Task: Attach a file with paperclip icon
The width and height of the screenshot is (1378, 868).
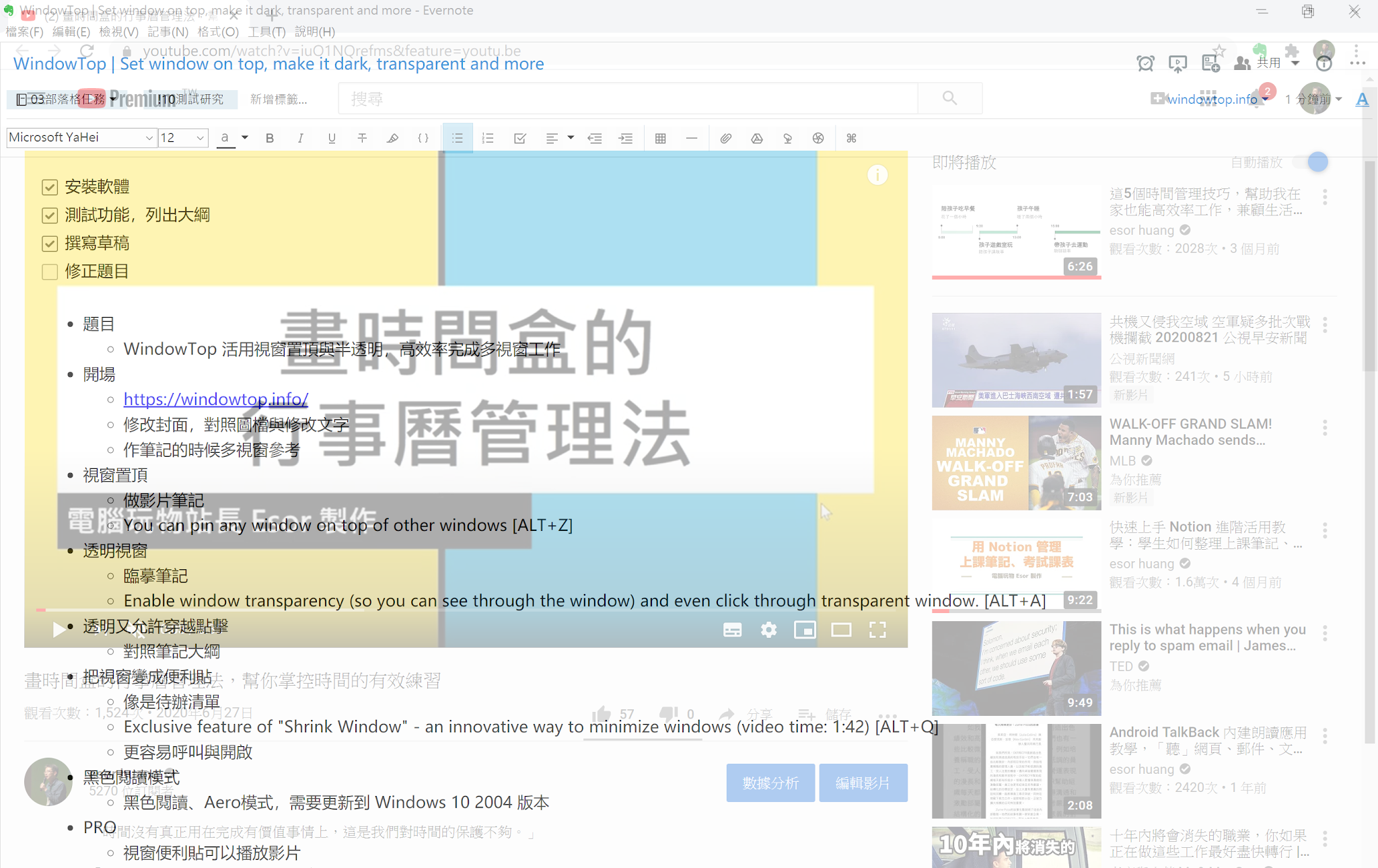Action: point(725,138)
